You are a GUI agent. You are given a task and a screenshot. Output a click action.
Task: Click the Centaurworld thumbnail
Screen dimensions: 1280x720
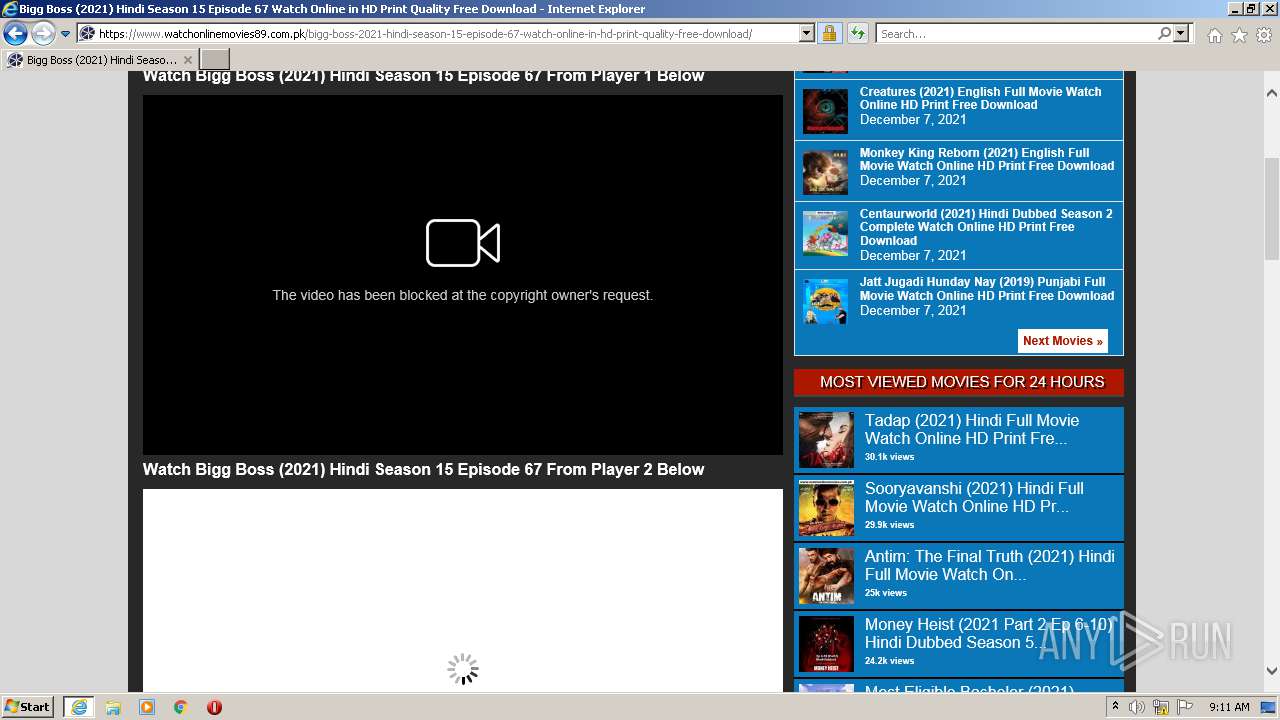825,233
